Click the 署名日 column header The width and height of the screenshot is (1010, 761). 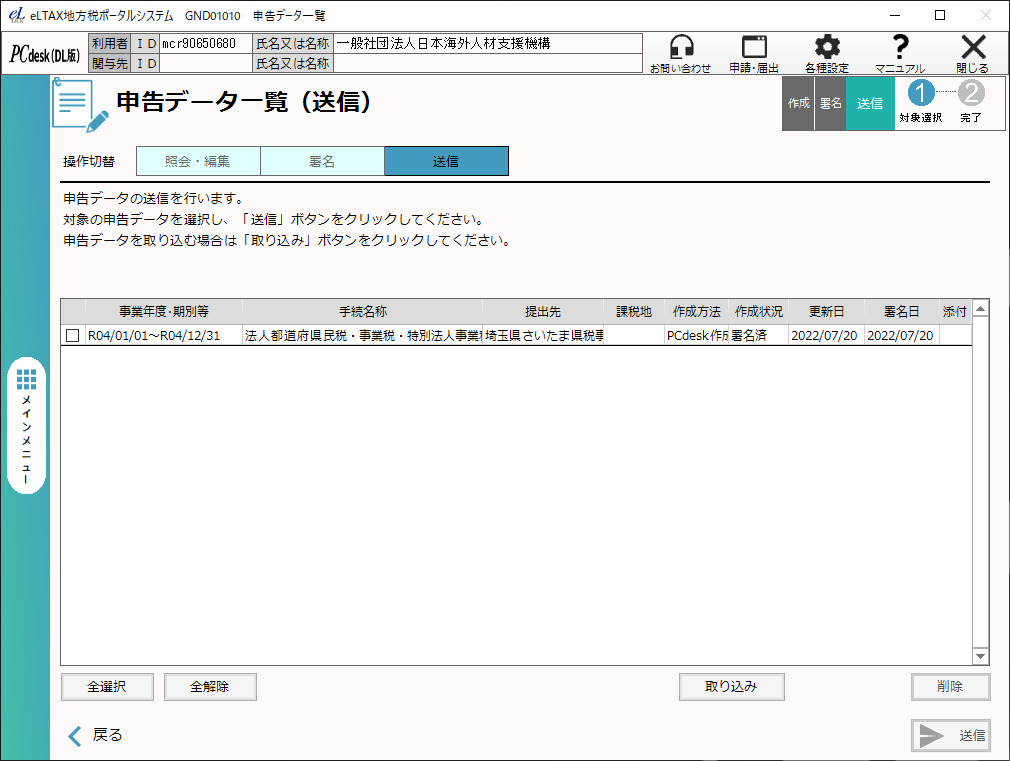[901, 312]
